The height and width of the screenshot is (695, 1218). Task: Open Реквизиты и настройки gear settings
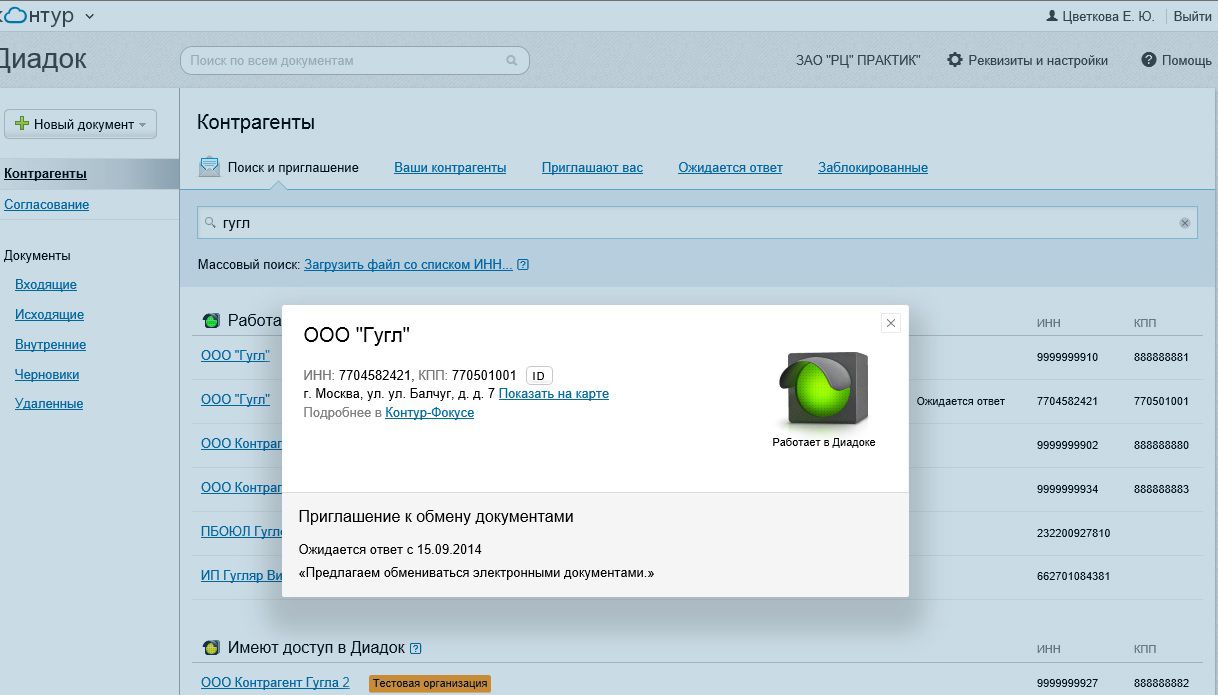pyautogui.click(x=1027, y=60)
